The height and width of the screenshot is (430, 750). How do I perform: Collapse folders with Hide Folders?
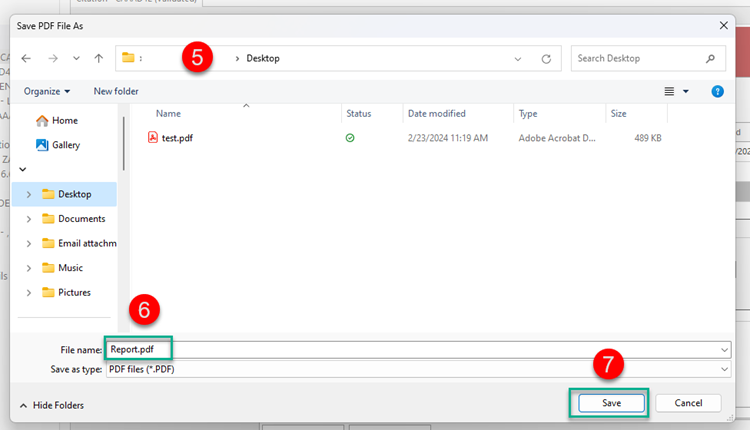click(52, 405)
